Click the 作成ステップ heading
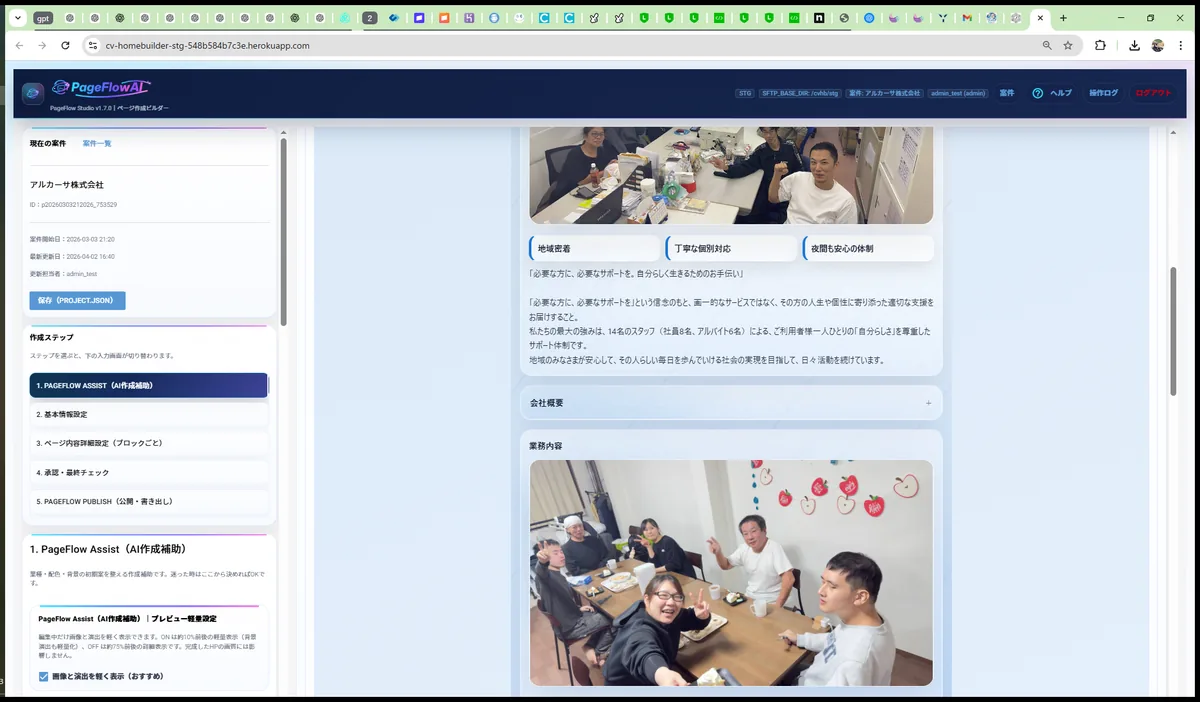This screenshot has height=702, width=1200. pyautogui.click(x=52, y=338)
